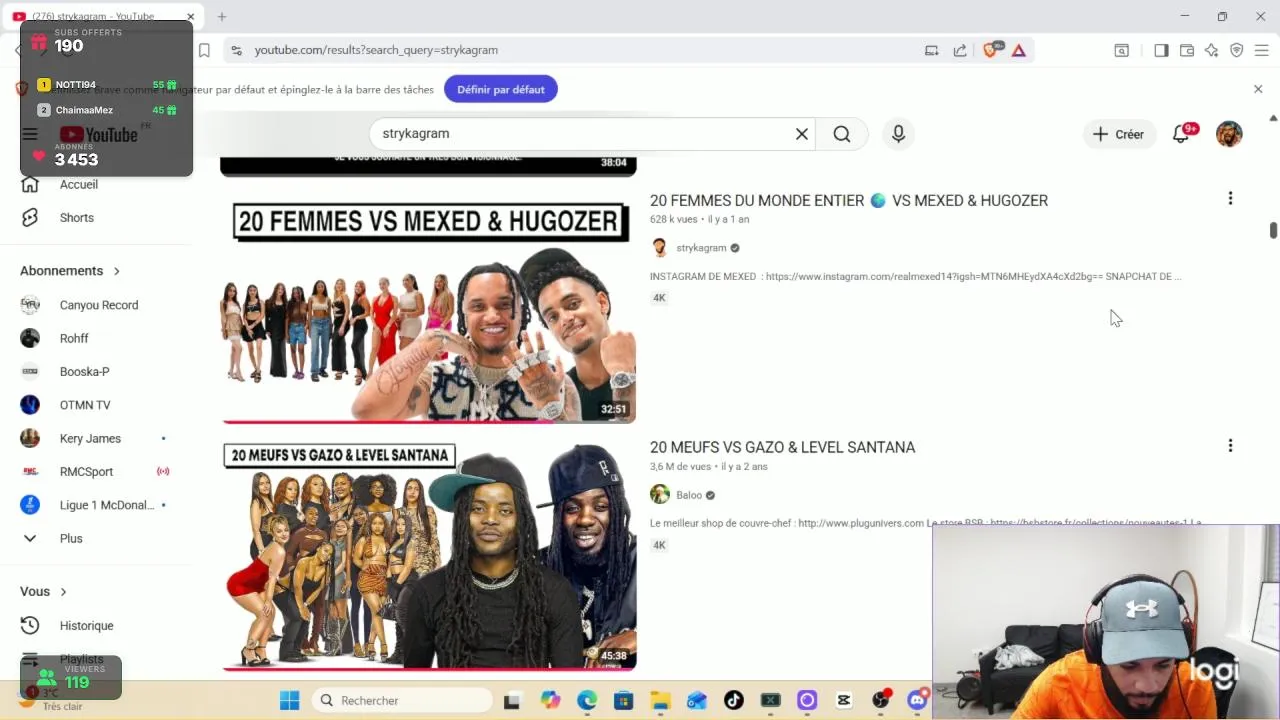
Task: Click Brave Rewards triangle icon
Action: [x=1018, y=50]
